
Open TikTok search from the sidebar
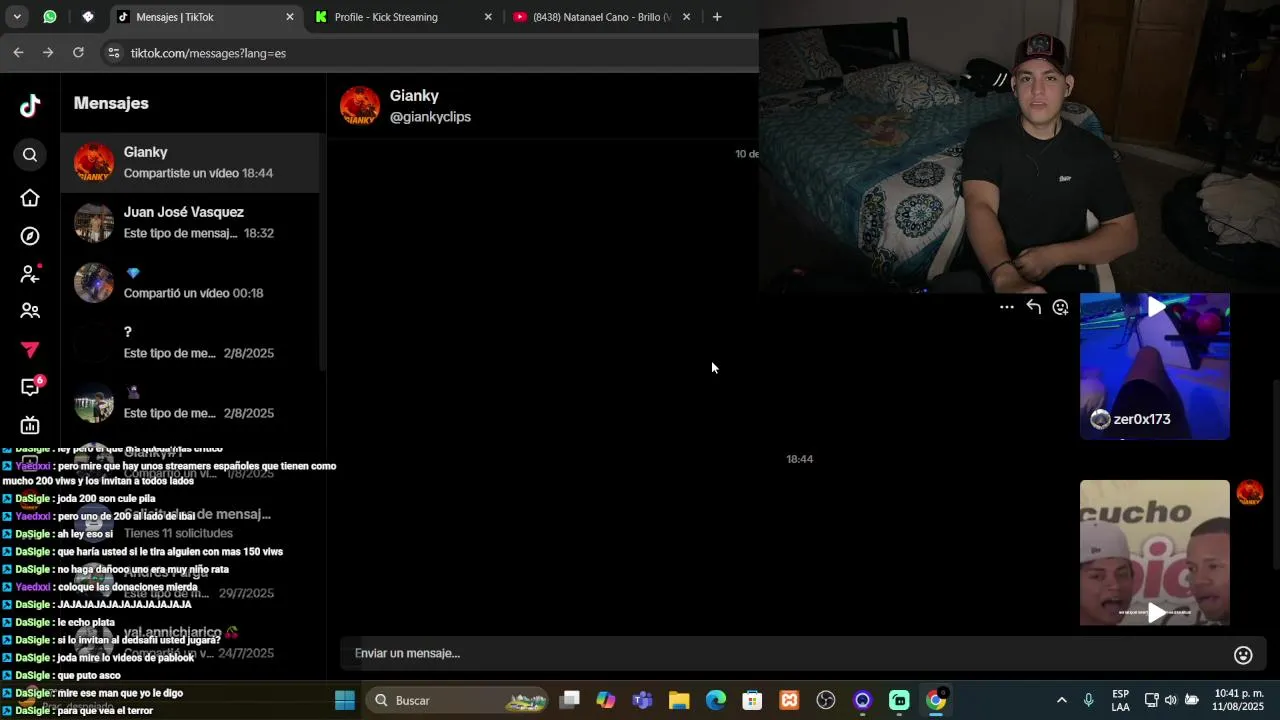(30, 155)
